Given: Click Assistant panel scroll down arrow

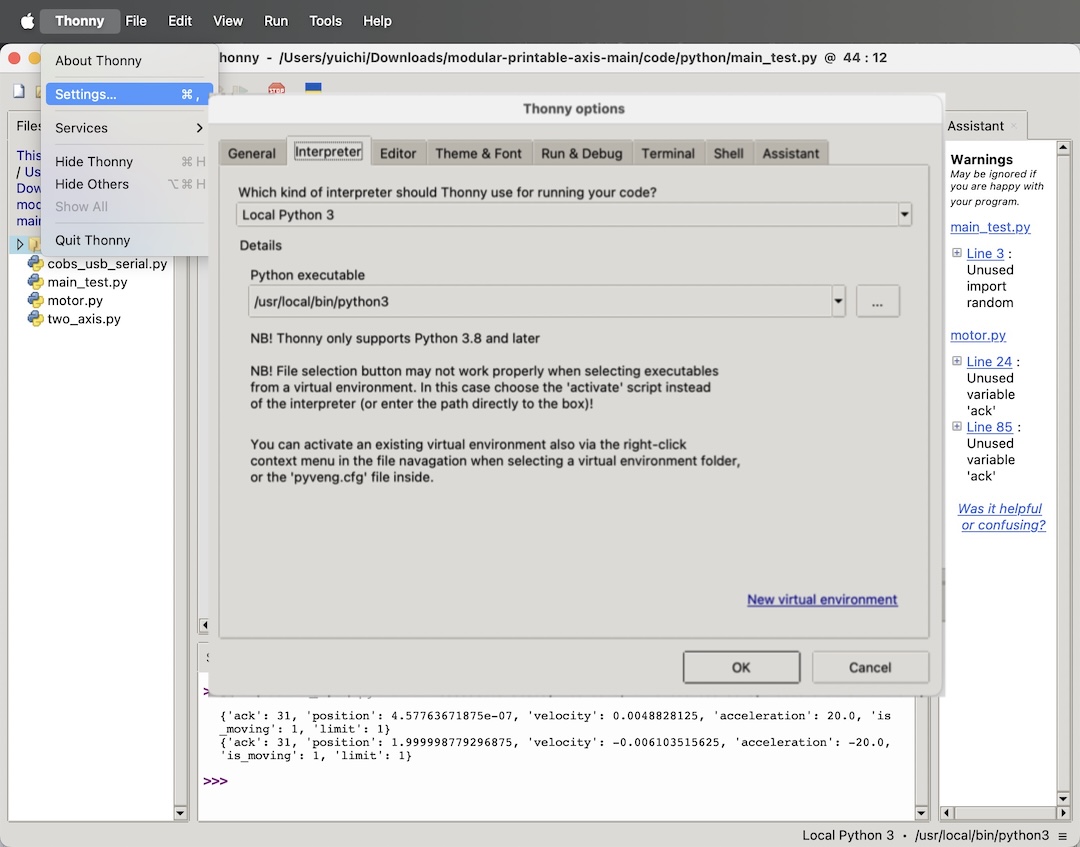Looking at the screenshot, I should click(x=1063, y=798).
